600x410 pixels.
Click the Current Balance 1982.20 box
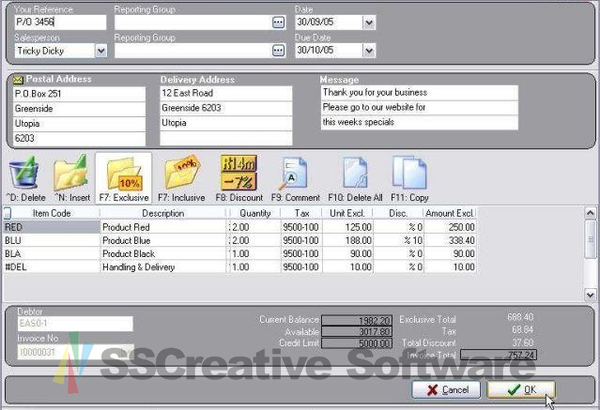pyautogui.click(x=357, y=320)
